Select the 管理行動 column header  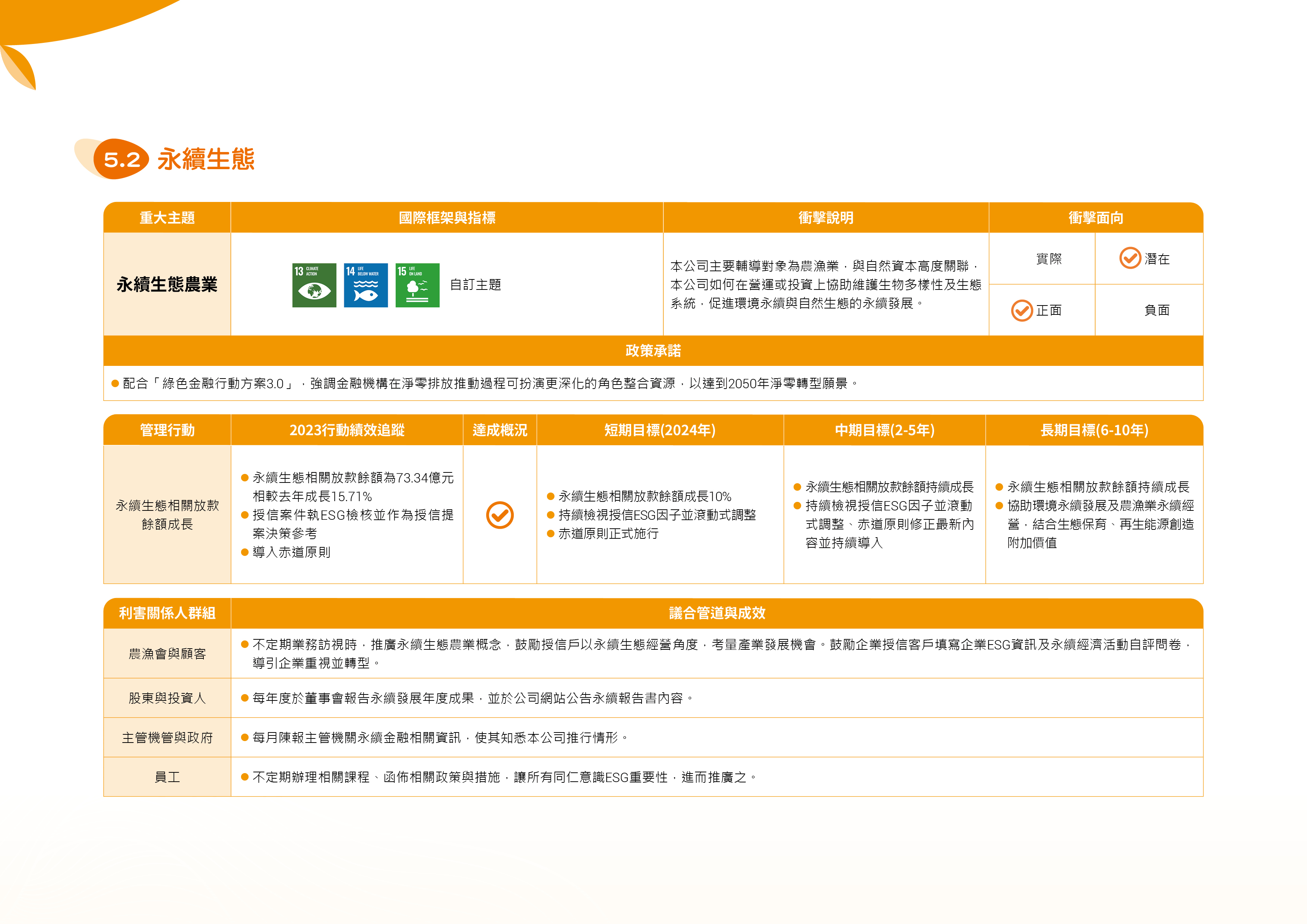point(167,430)
